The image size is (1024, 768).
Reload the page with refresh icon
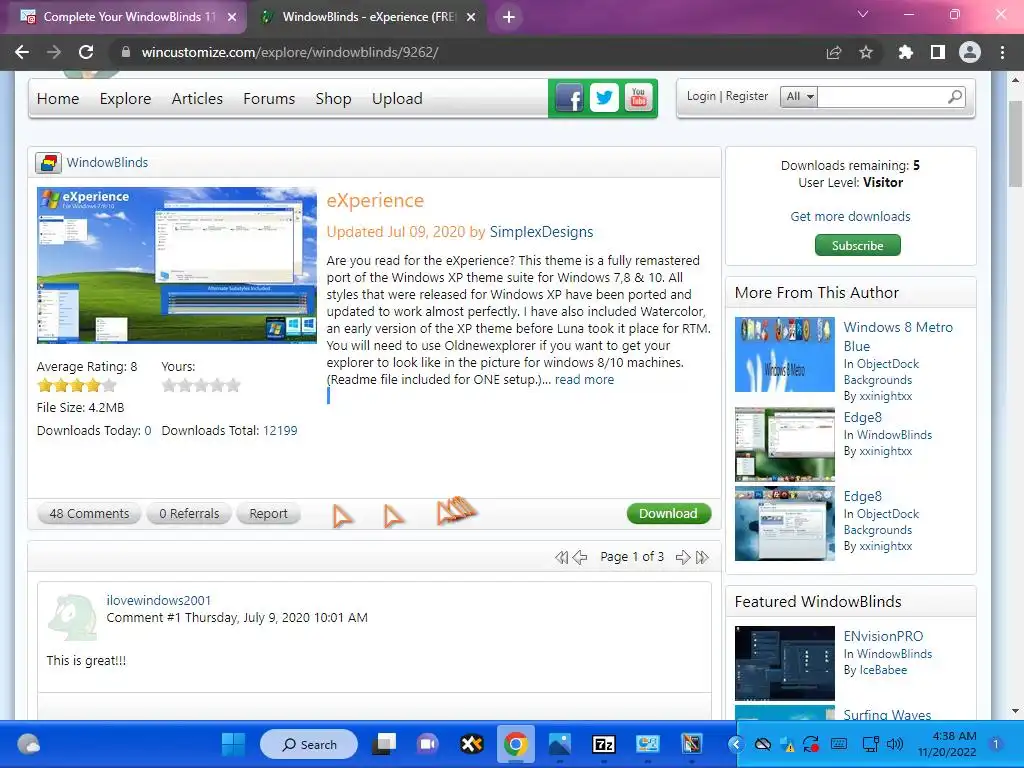click(86, 52)
